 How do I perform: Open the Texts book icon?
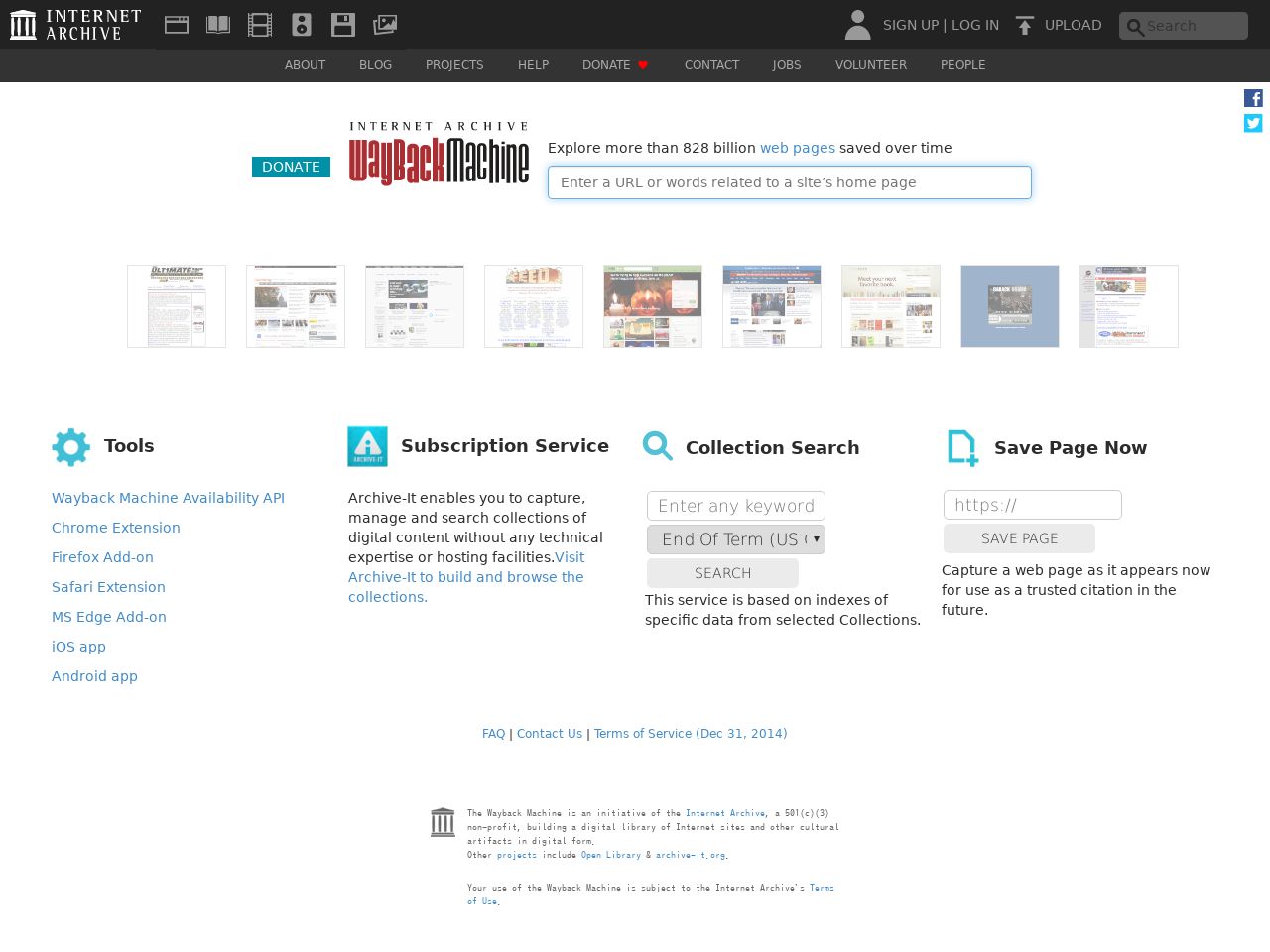[x=218, y=25]
